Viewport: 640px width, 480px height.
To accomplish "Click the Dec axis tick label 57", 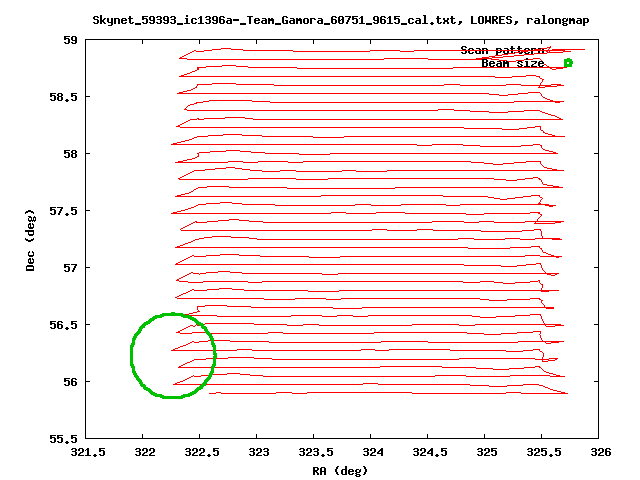I will pyautogui.click(x=70, y=268).
